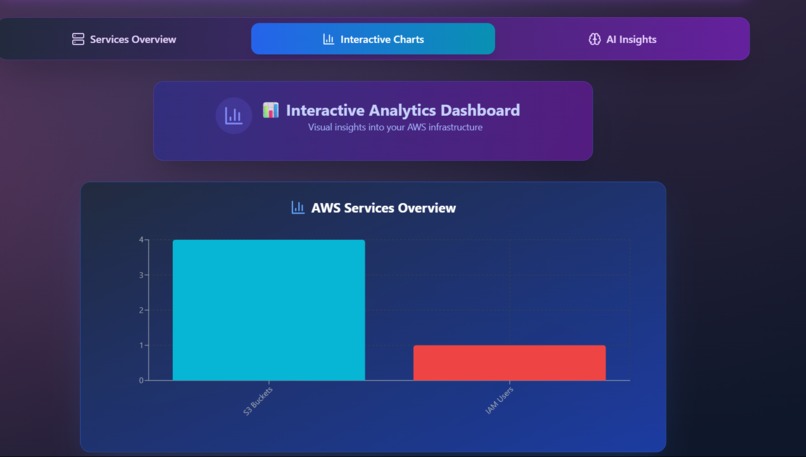Viewport: 806px width, 457px height.
Task: Click 'Visual insights into your AWS infrastructure' subtitle
Action: tap(395, 127)
